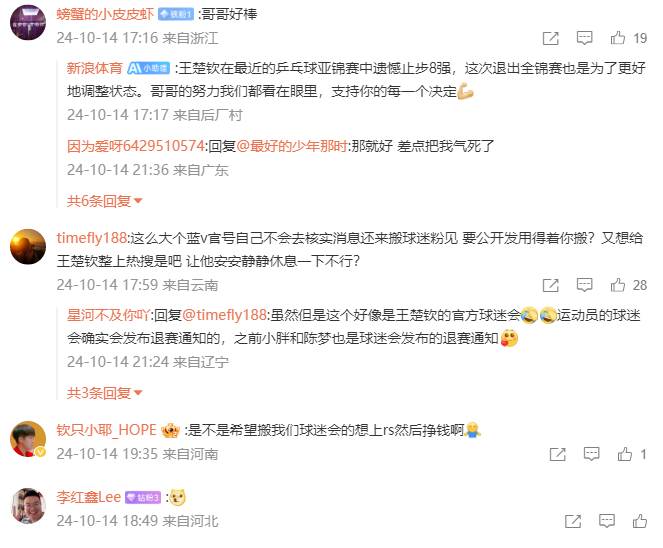The image size is (663, 548).
Task: Like 钦只小耶_HOPE's comment
Action: click(625, 454)
